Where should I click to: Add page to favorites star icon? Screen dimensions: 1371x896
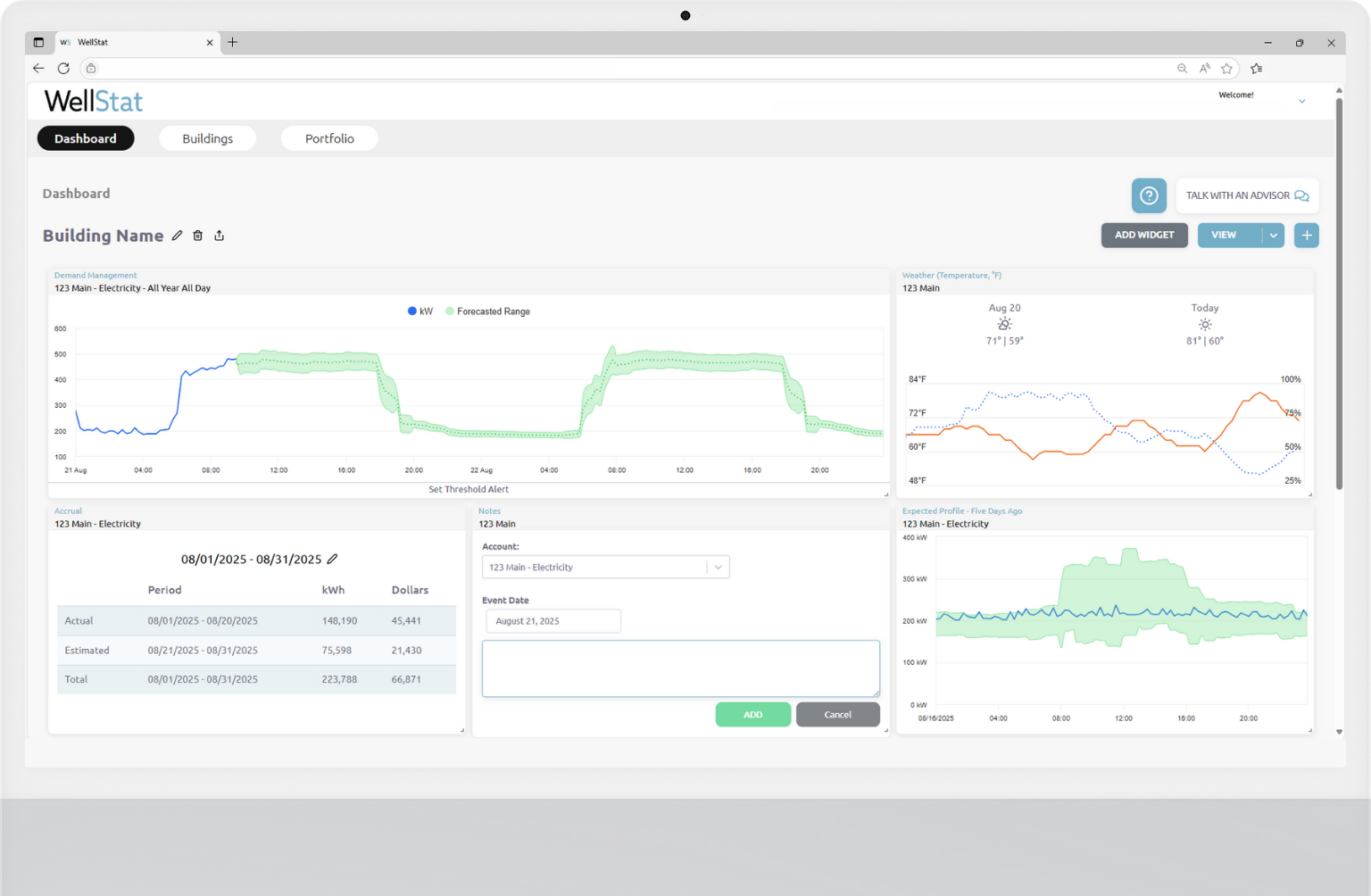pyautogui.click(x=1227, y=69)
